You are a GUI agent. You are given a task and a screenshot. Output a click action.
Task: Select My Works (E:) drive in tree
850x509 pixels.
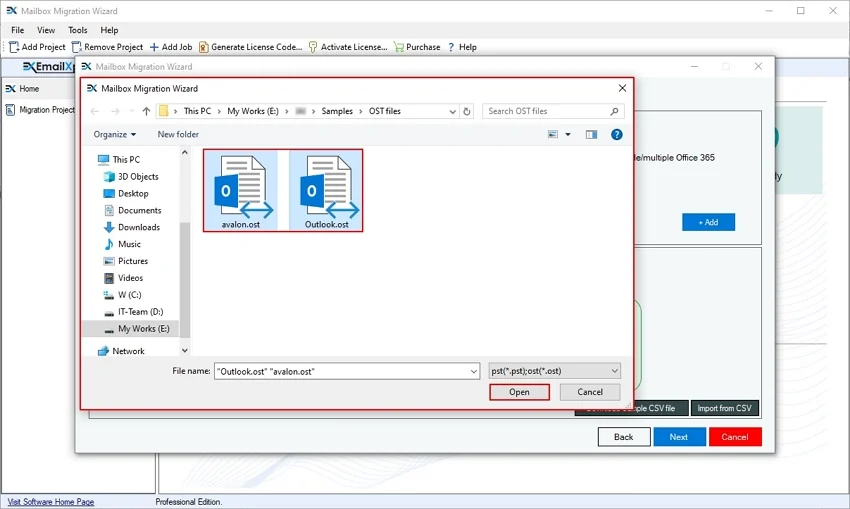click(131, 328)
